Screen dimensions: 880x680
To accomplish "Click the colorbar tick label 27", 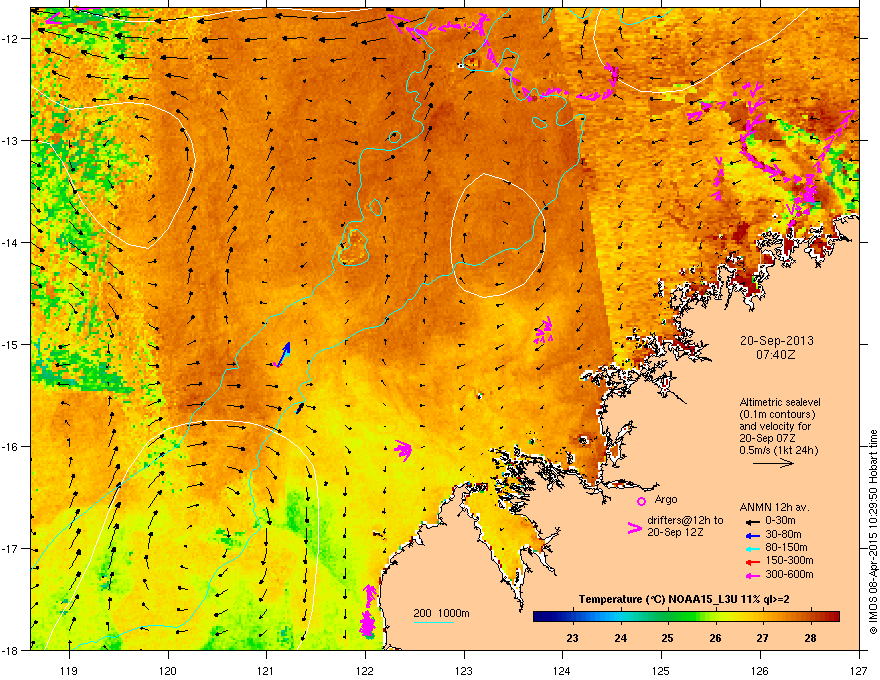I will tap(762, 638).
